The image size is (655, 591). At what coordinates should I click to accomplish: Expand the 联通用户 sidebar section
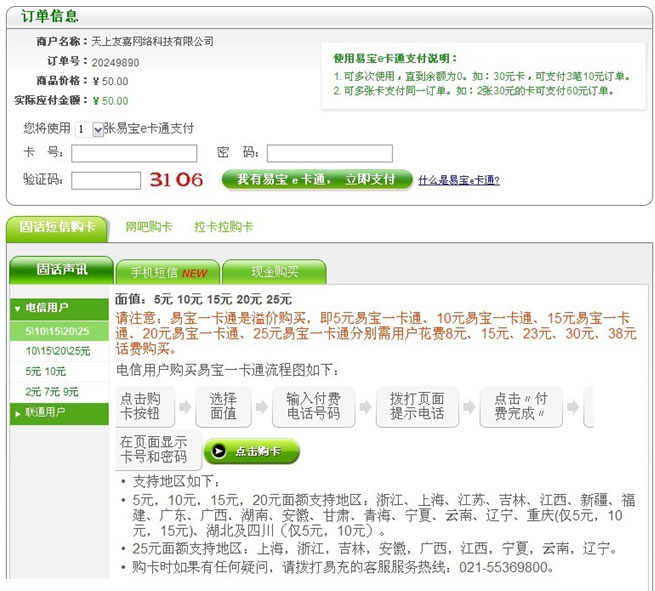(x=59, y=413)
